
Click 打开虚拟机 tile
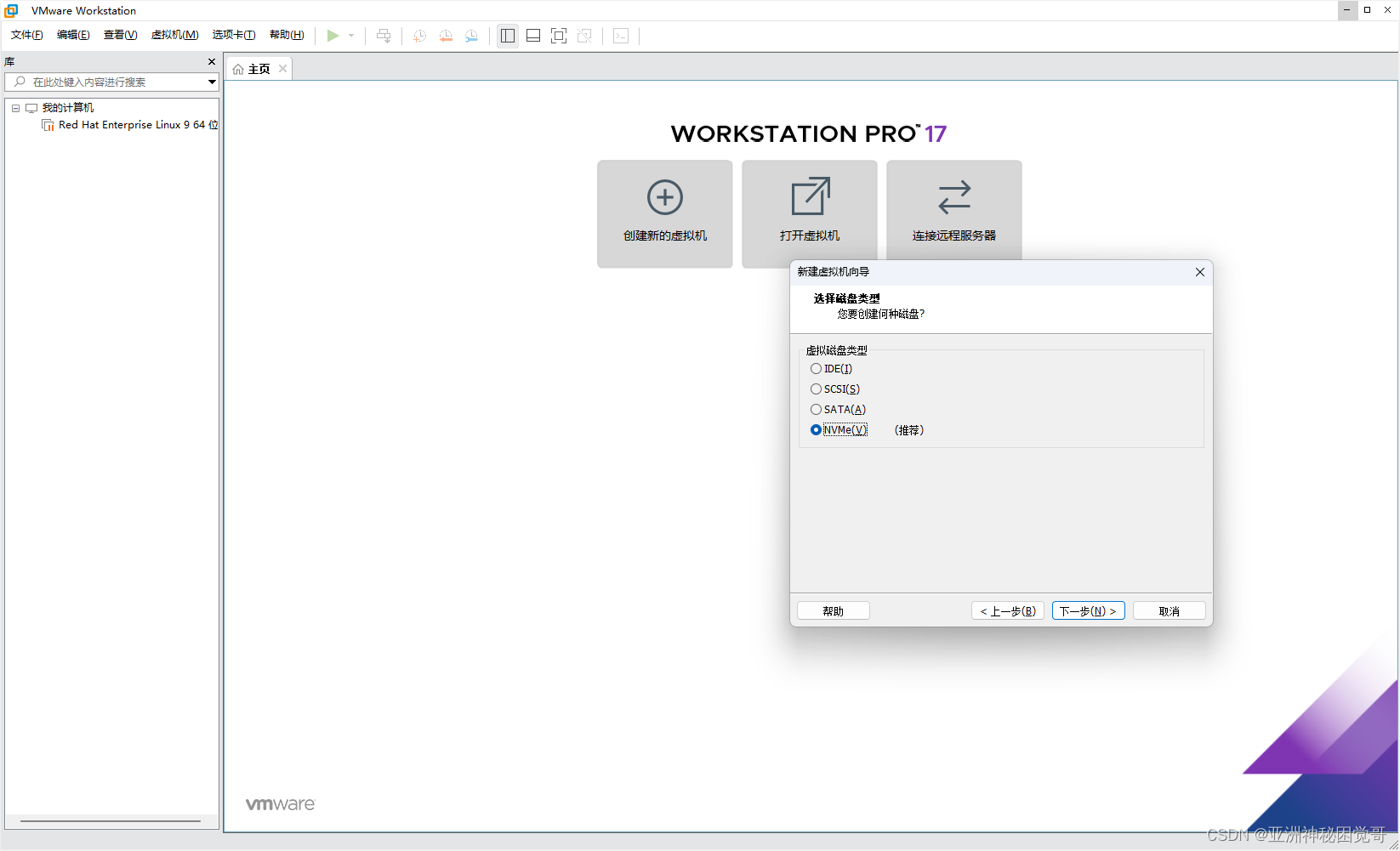[x=810, y=213]
